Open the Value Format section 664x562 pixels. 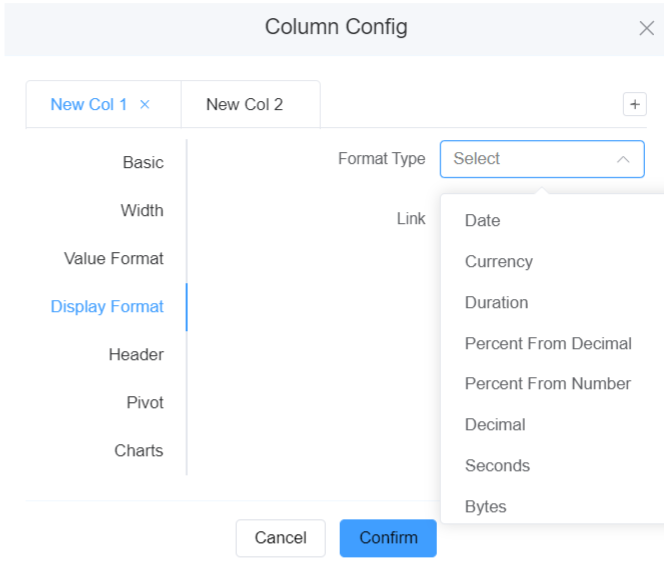coord(114,258)
